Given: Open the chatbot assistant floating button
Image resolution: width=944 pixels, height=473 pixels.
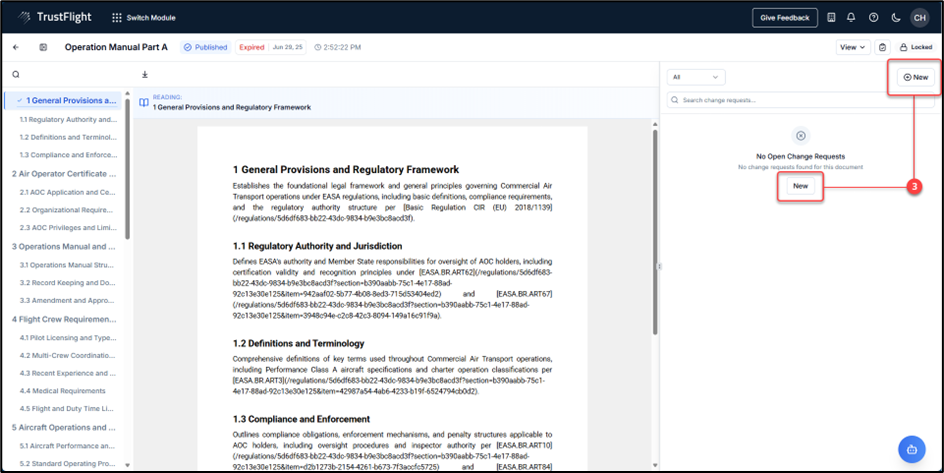Looking at the screenshot, I should pyautogui.click(x=913, y=449).
